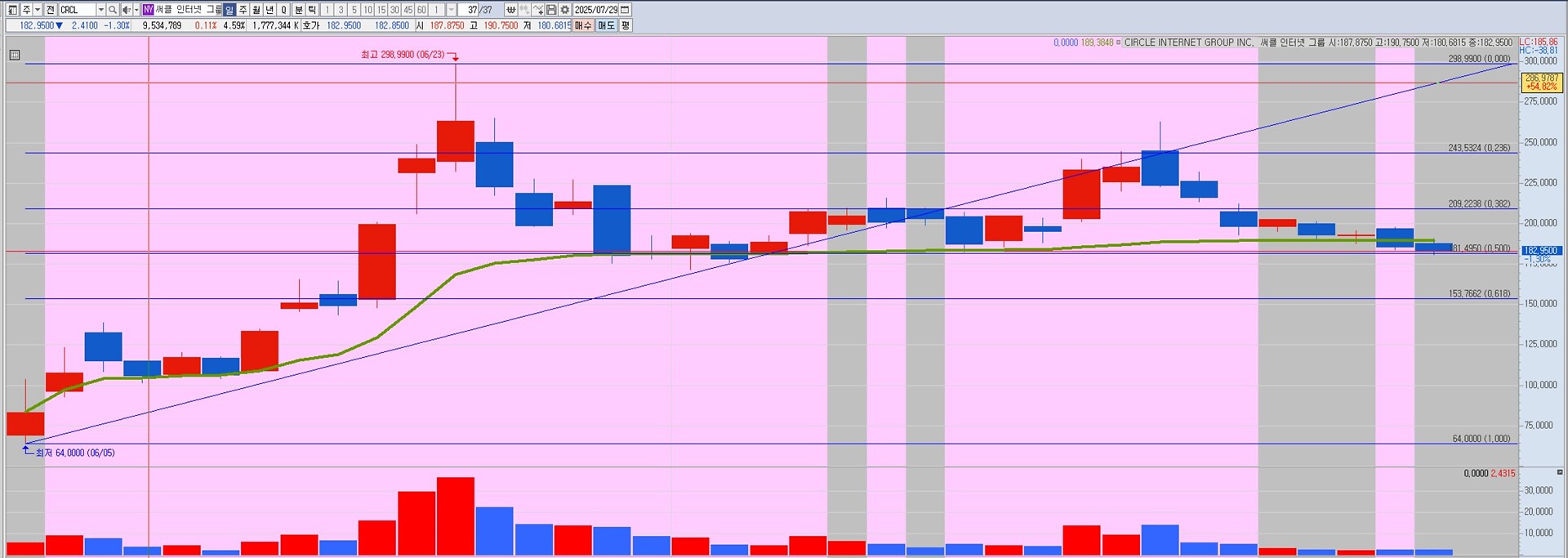Click the 매수 buy button
Screen dimensions: 1568x558
coord(583,25)
